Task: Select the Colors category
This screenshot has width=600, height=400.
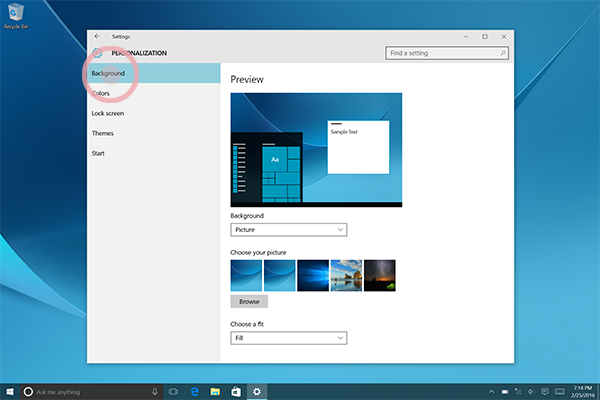Action: click(x=153, y=93)
